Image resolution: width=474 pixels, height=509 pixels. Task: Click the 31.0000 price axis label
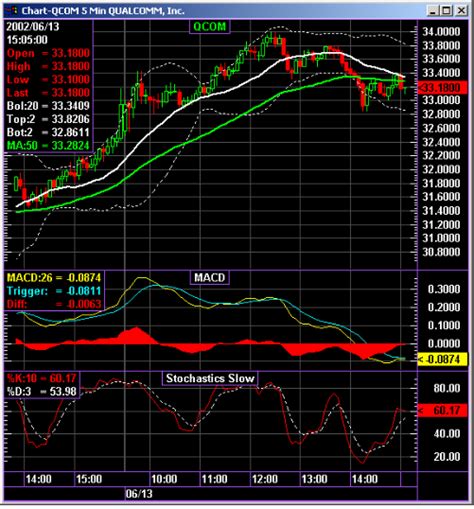click(441, 238)
